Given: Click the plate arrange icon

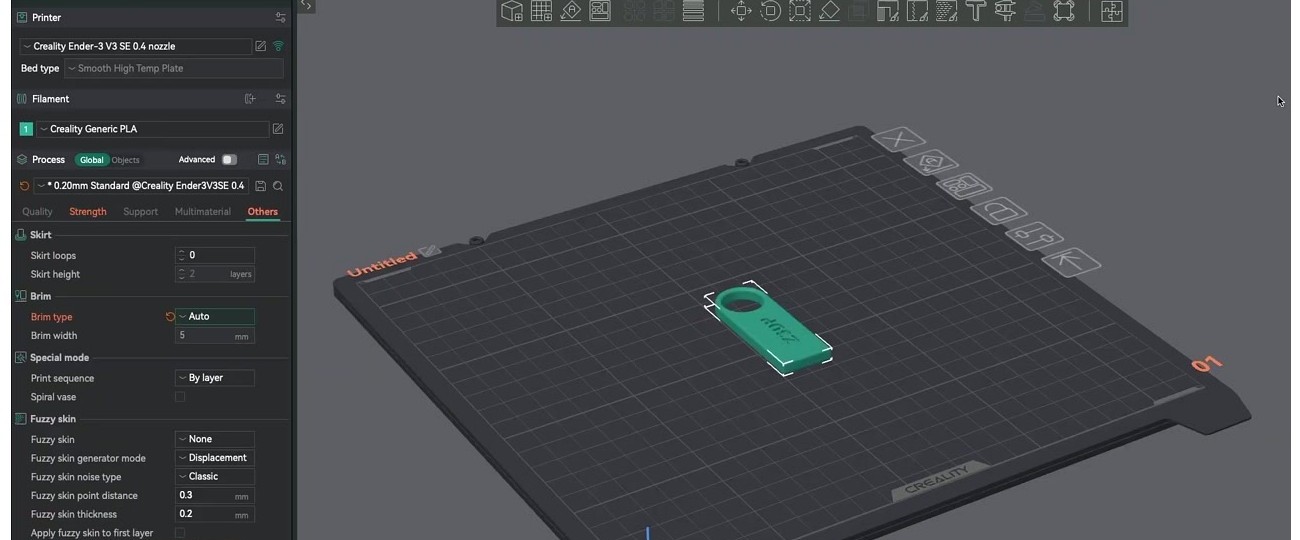Looking at the screenshot, I should coord(964,187).
